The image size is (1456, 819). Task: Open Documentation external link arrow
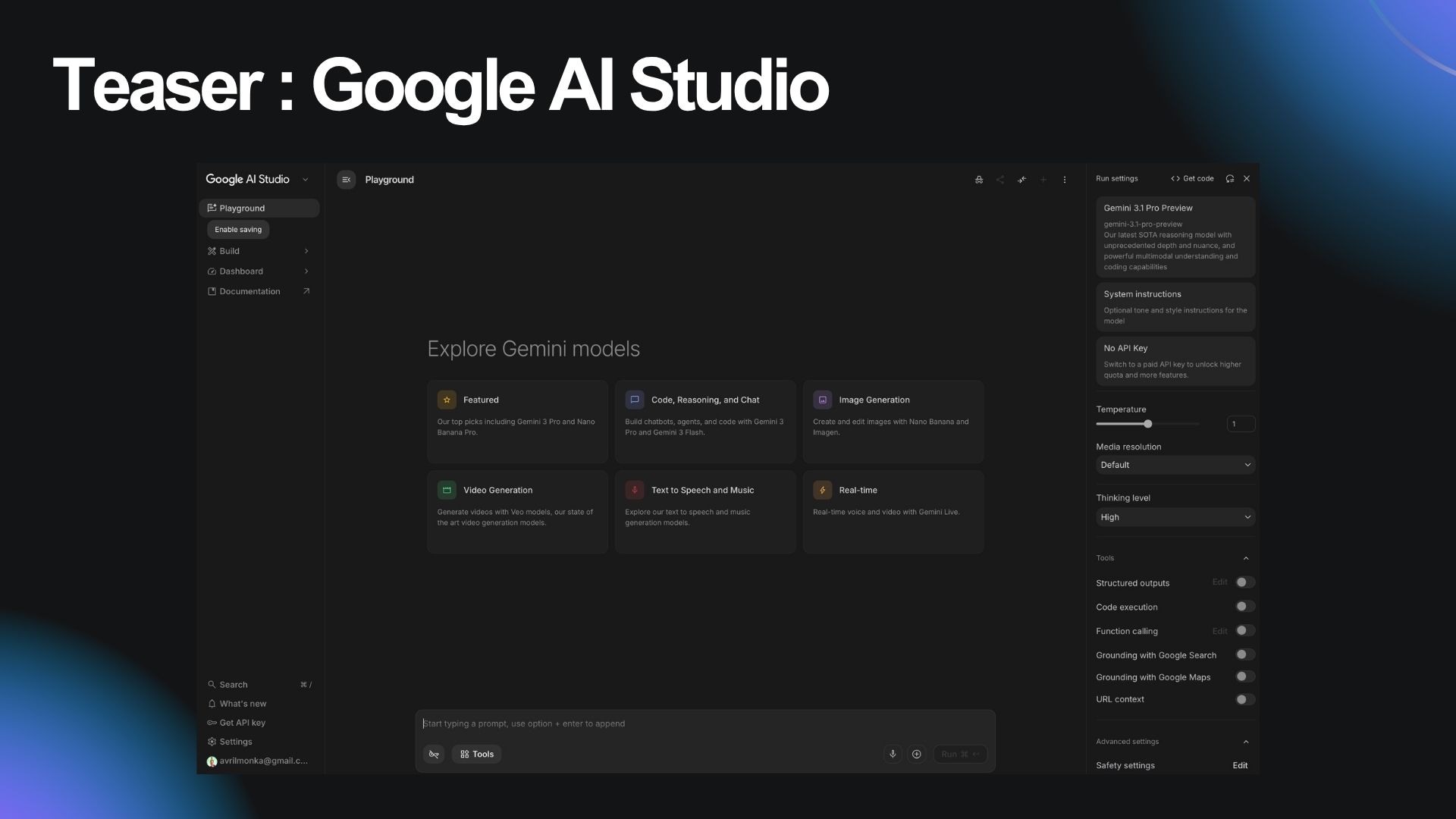click(306, 291)
